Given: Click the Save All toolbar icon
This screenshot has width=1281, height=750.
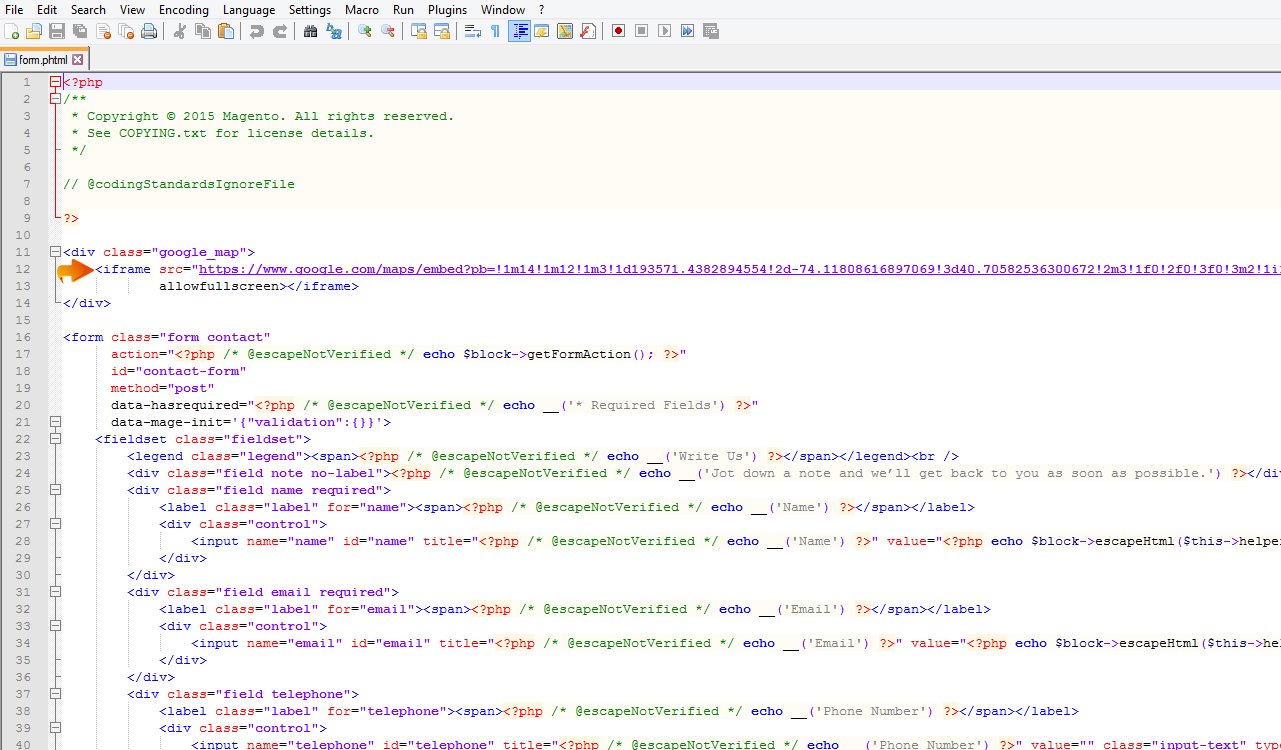Looking at the screenshot, I should tap(80, 31).
